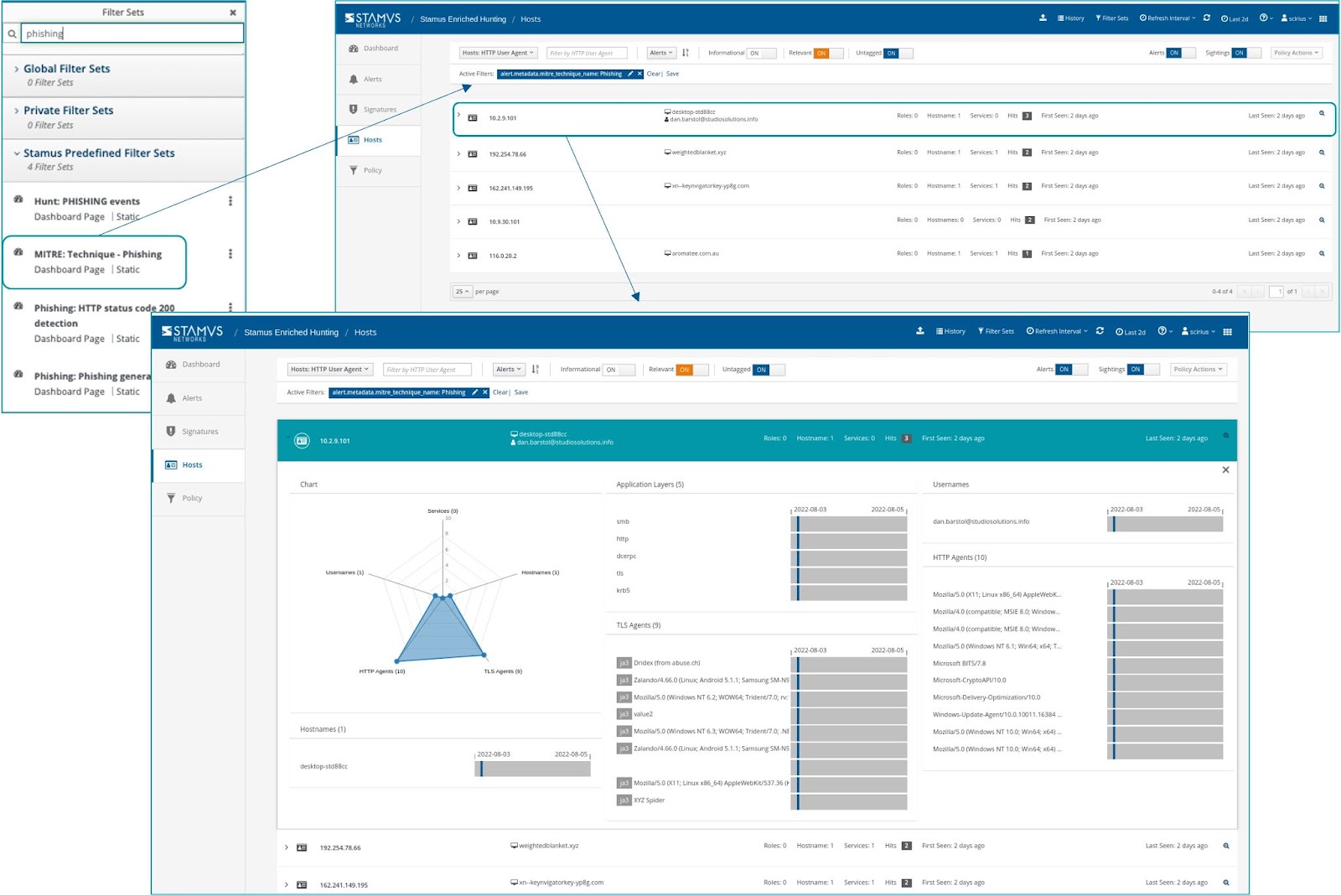Close the Filter Sets panel
1341x896 pixels.
point(233,13)
